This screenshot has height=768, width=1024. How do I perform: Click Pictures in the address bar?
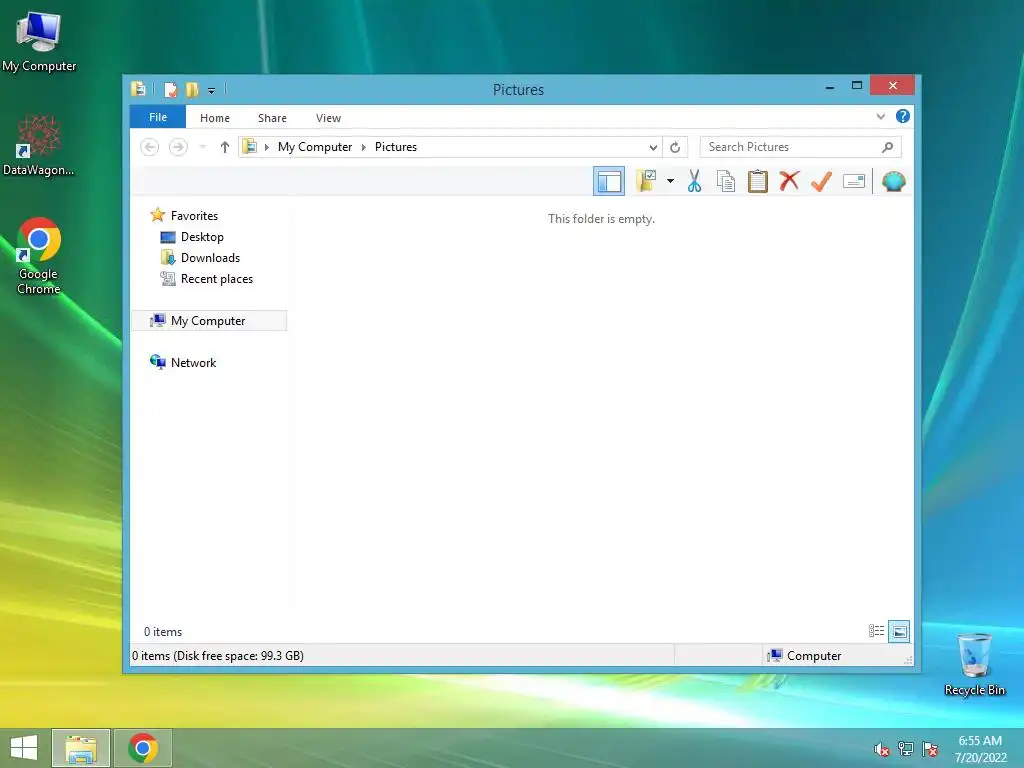[396, 147]
